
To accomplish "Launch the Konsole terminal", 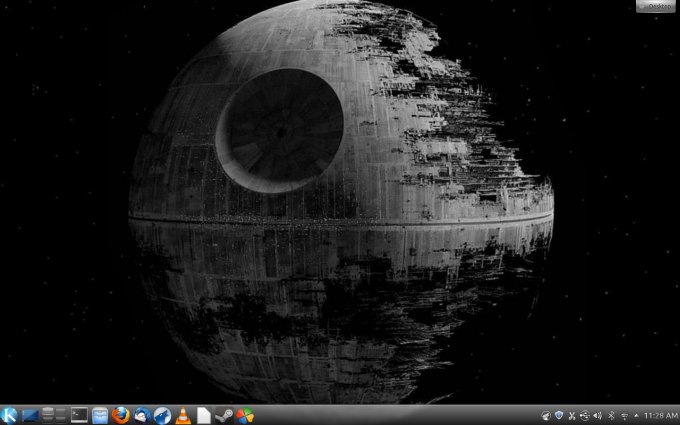I will [x=79, y=415].
